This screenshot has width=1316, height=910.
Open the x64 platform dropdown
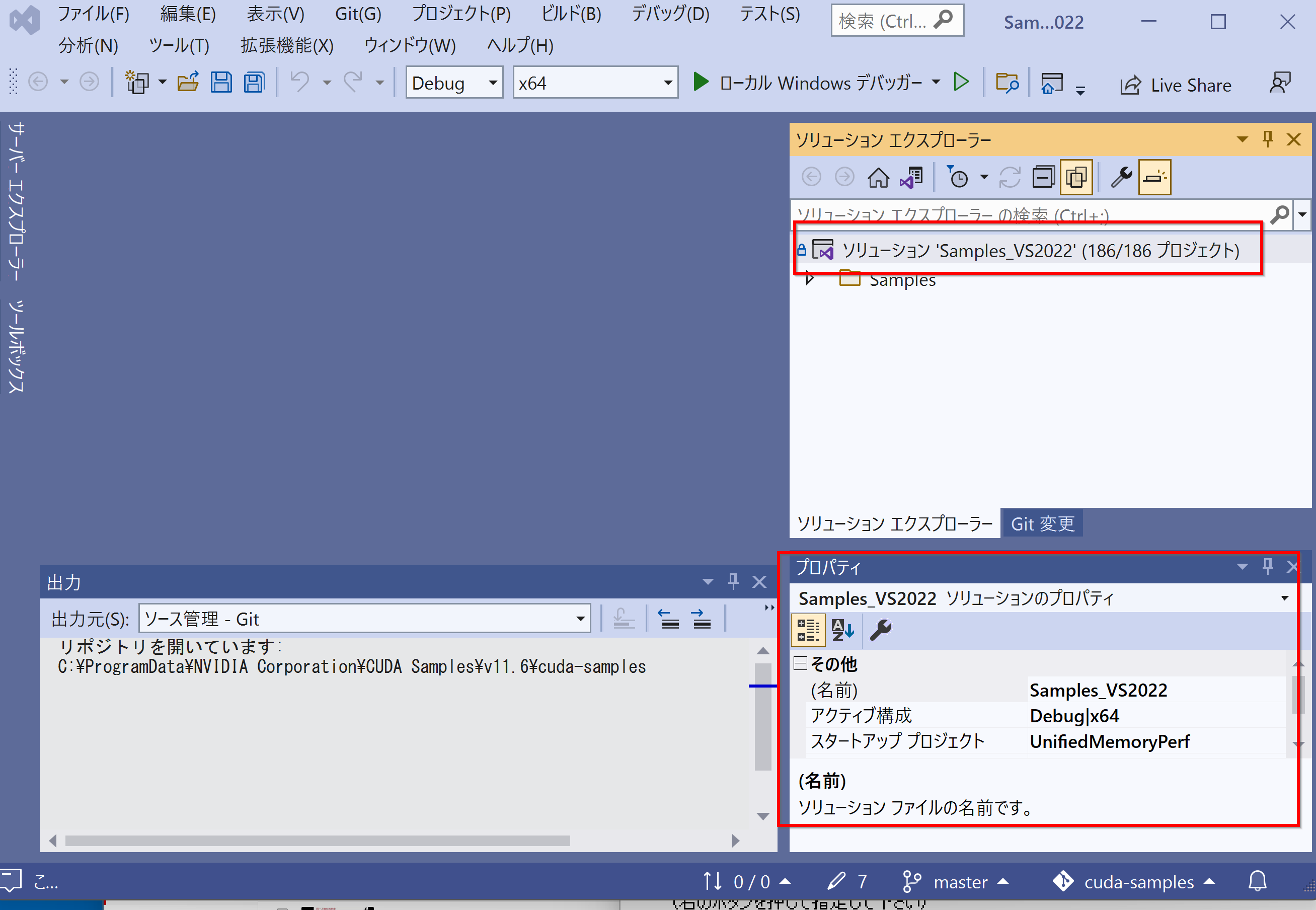click(x=595, y=83)
